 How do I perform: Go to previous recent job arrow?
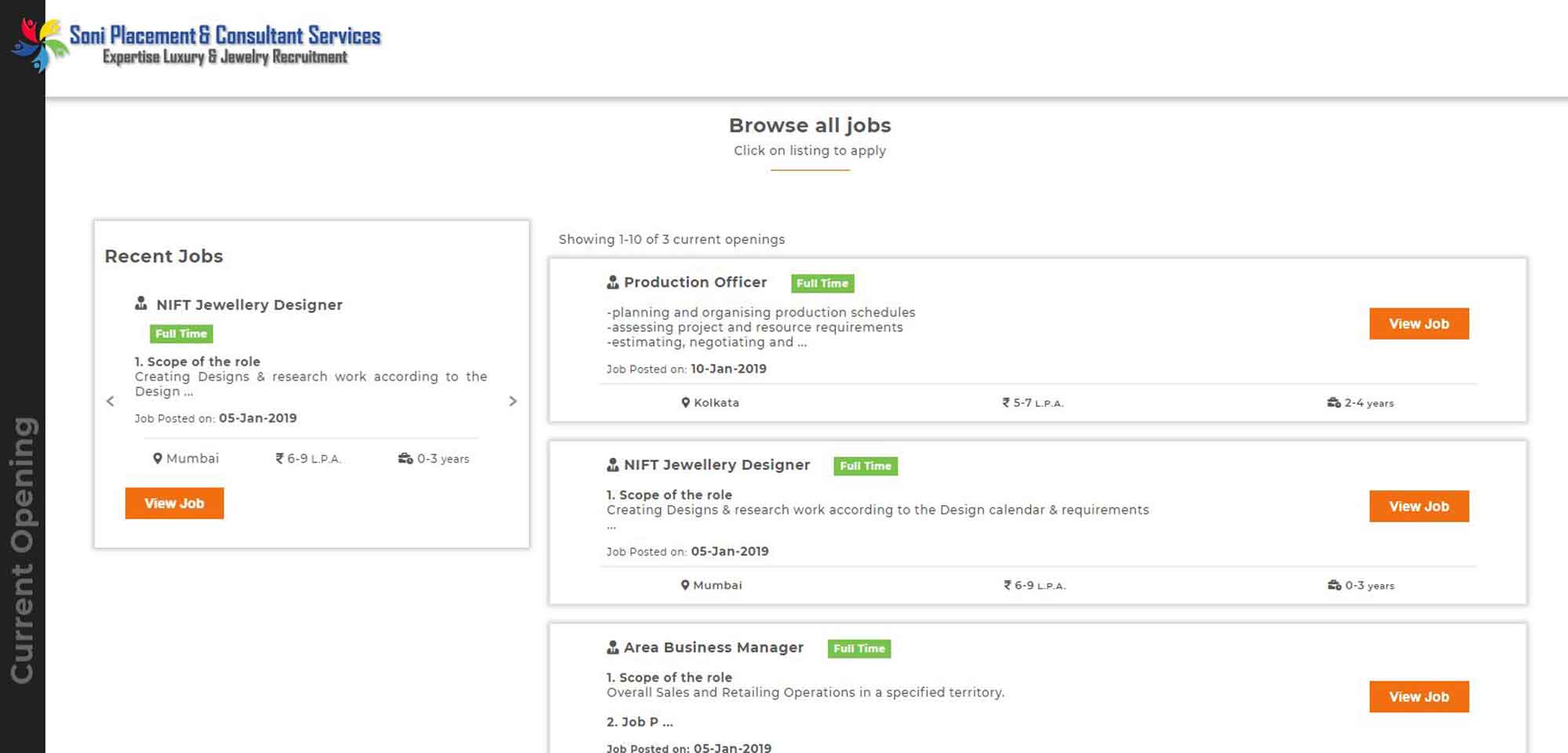point(111,401)
